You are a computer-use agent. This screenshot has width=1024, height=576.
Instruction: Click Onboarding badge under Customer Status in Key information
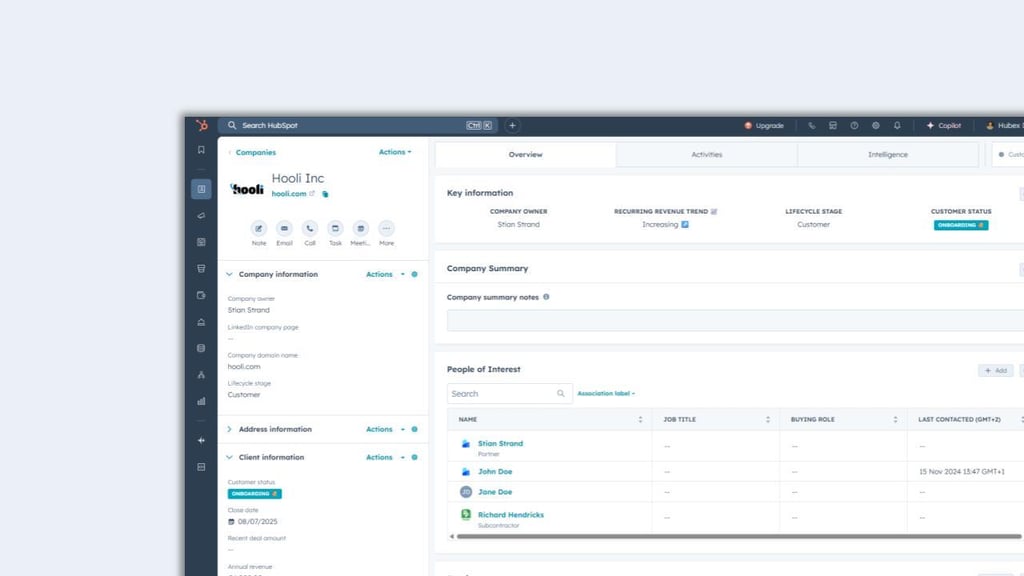(x=961, y=225)
